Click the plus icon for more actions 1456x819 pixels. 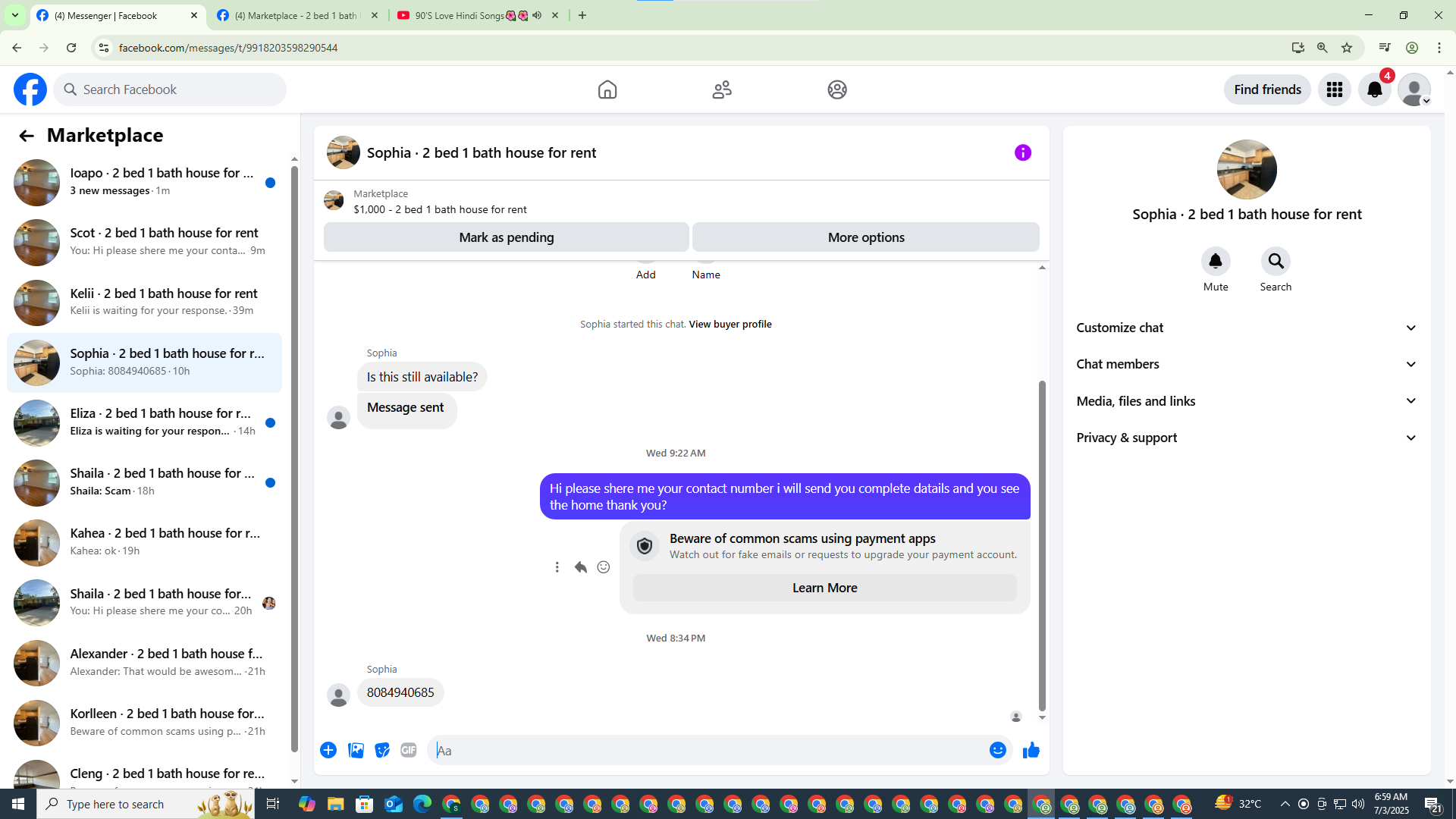pos(328,751)
